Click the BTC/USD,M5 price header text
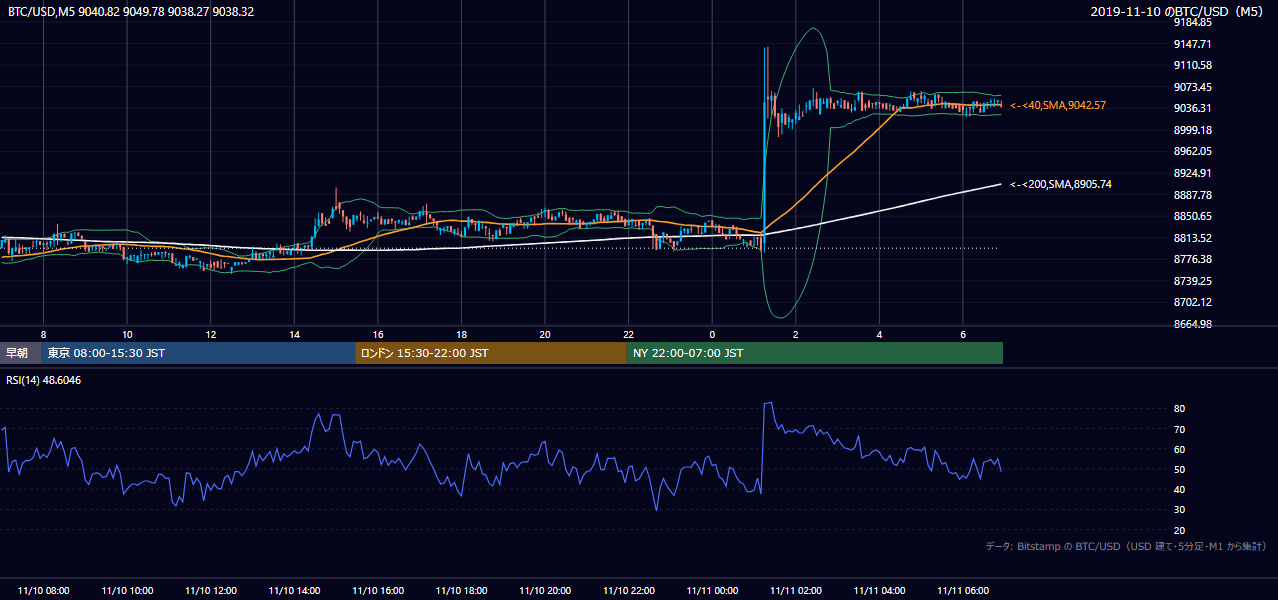Viewport: 1278px width, 600px height. [x=131, y=11]
